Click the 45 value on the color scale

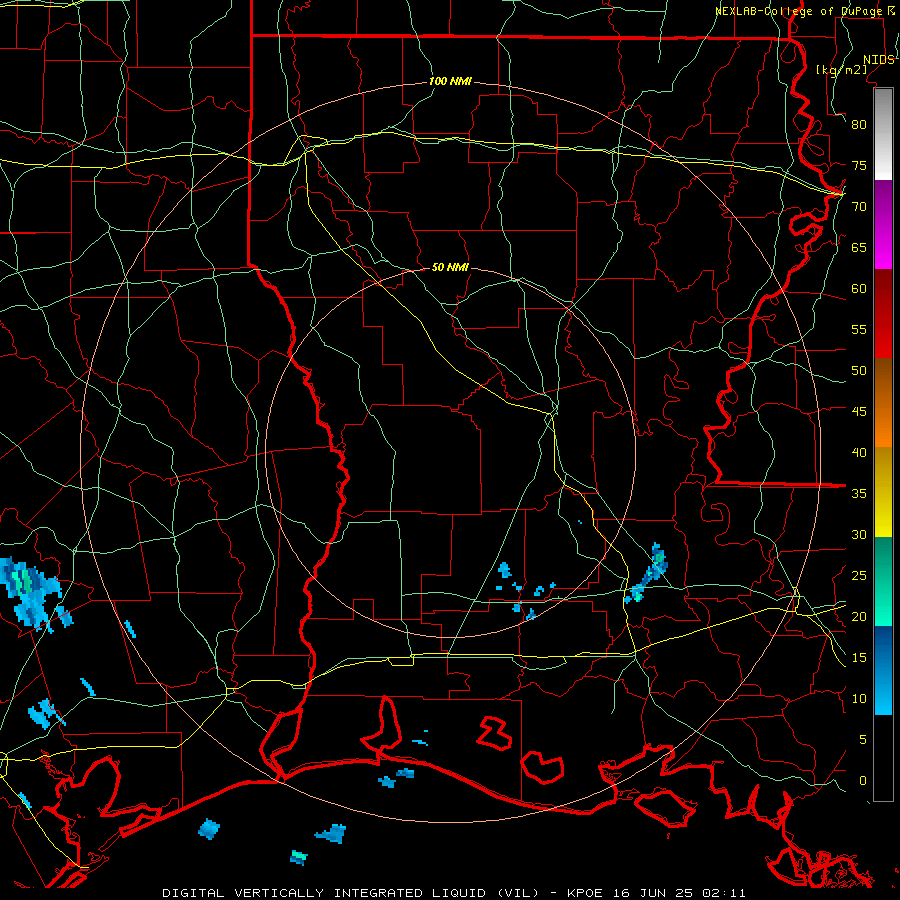[859, 412]
